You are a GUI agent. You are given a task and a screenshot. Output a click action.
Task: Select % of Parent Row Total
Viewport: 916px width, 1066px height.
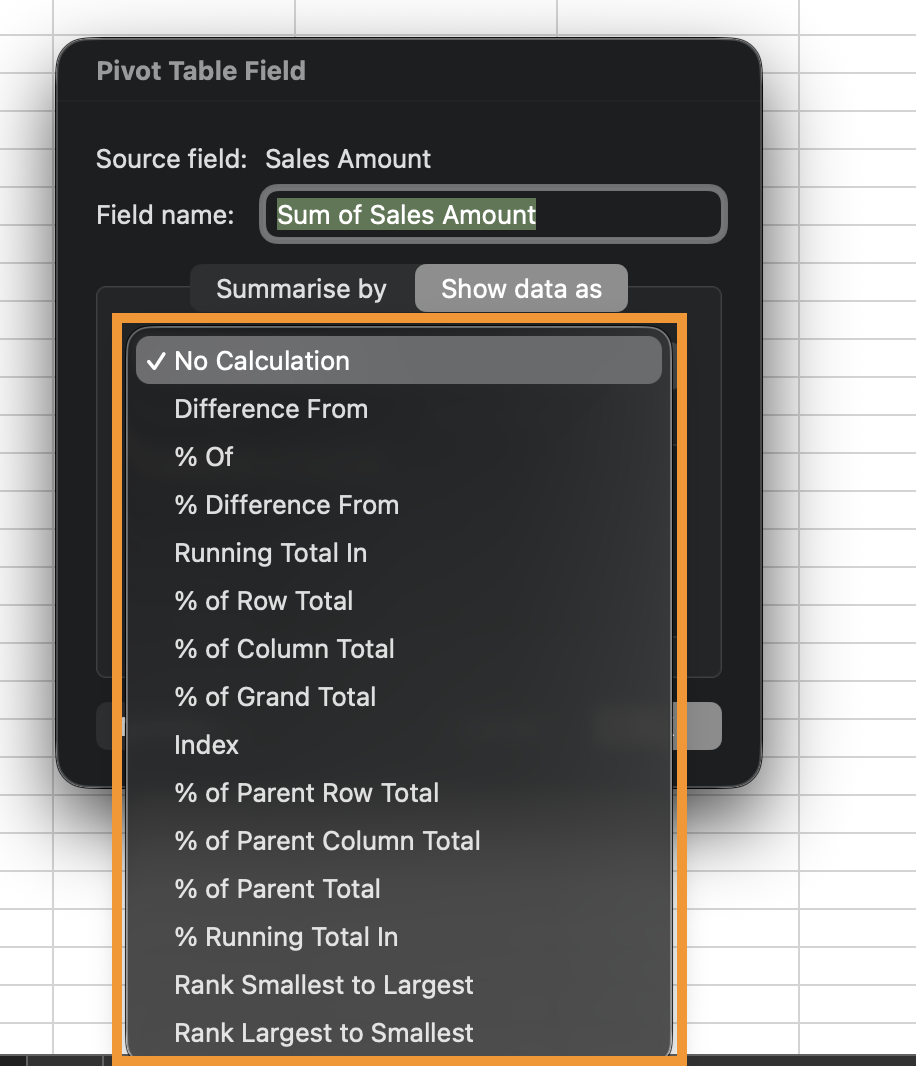(x=307, y=793)
